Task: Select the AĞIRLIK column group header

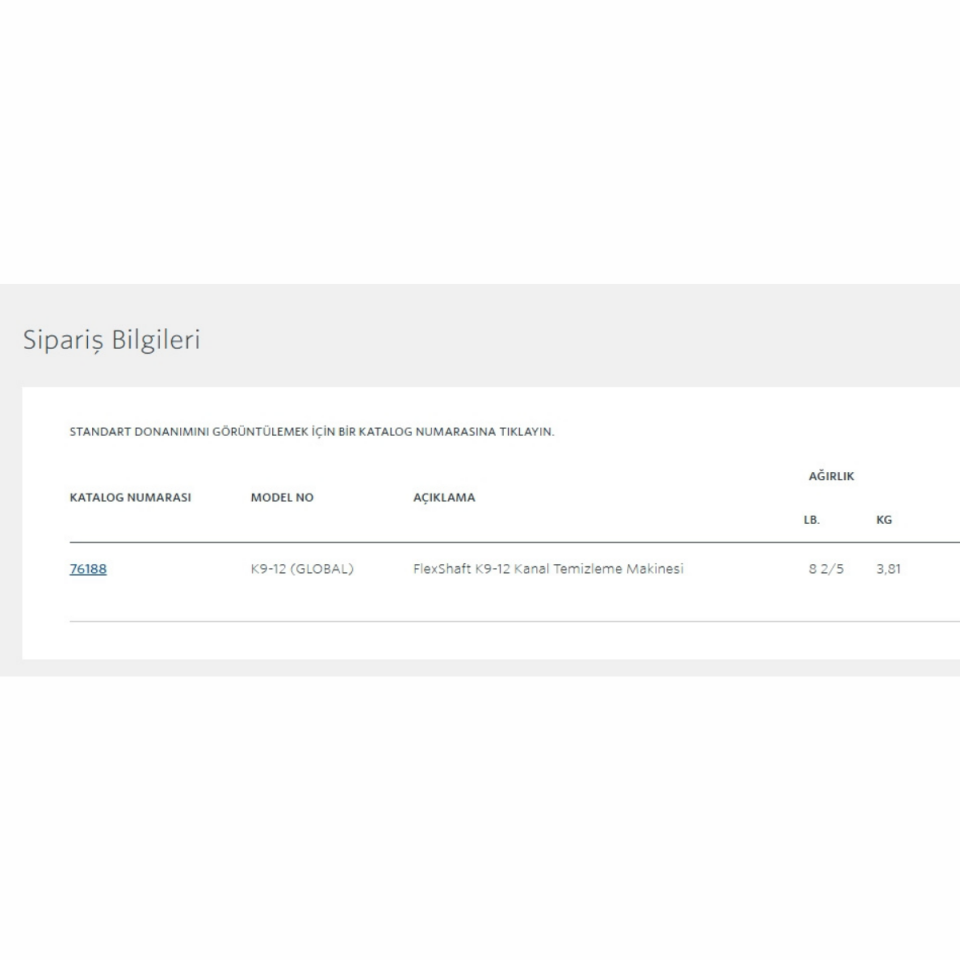Action: [x=831, y=476]
